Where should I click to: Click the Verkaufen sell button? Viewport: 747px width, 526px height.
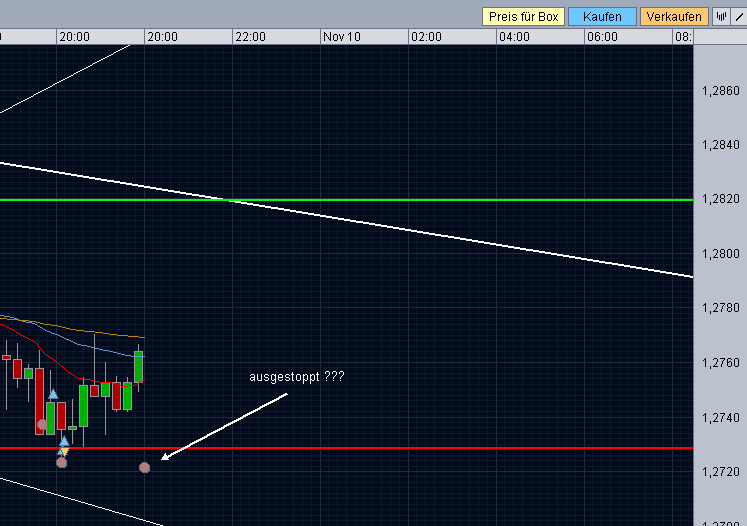pos(673,16)
